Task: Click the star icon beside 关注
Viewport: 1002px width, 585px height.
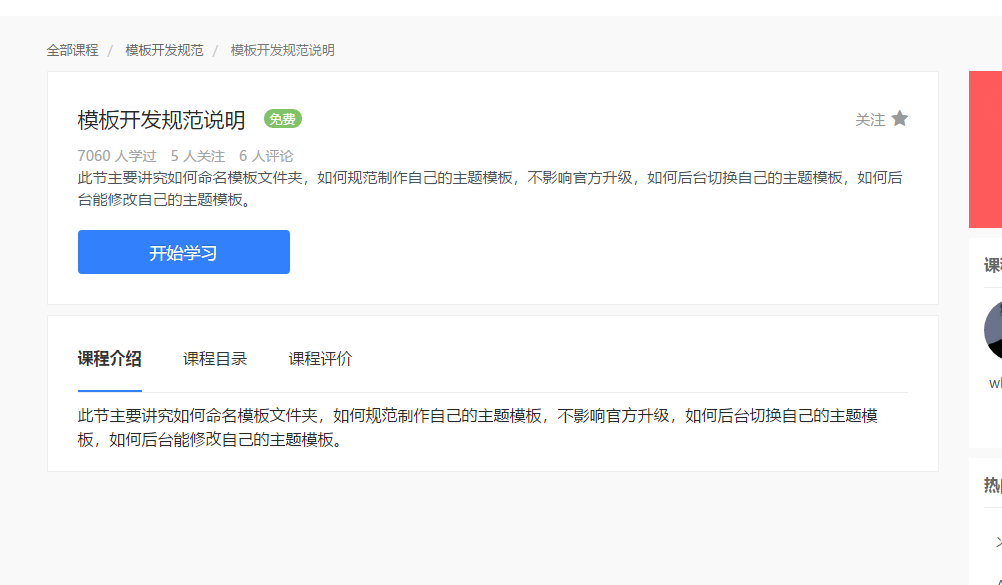Action: point(899,119)
